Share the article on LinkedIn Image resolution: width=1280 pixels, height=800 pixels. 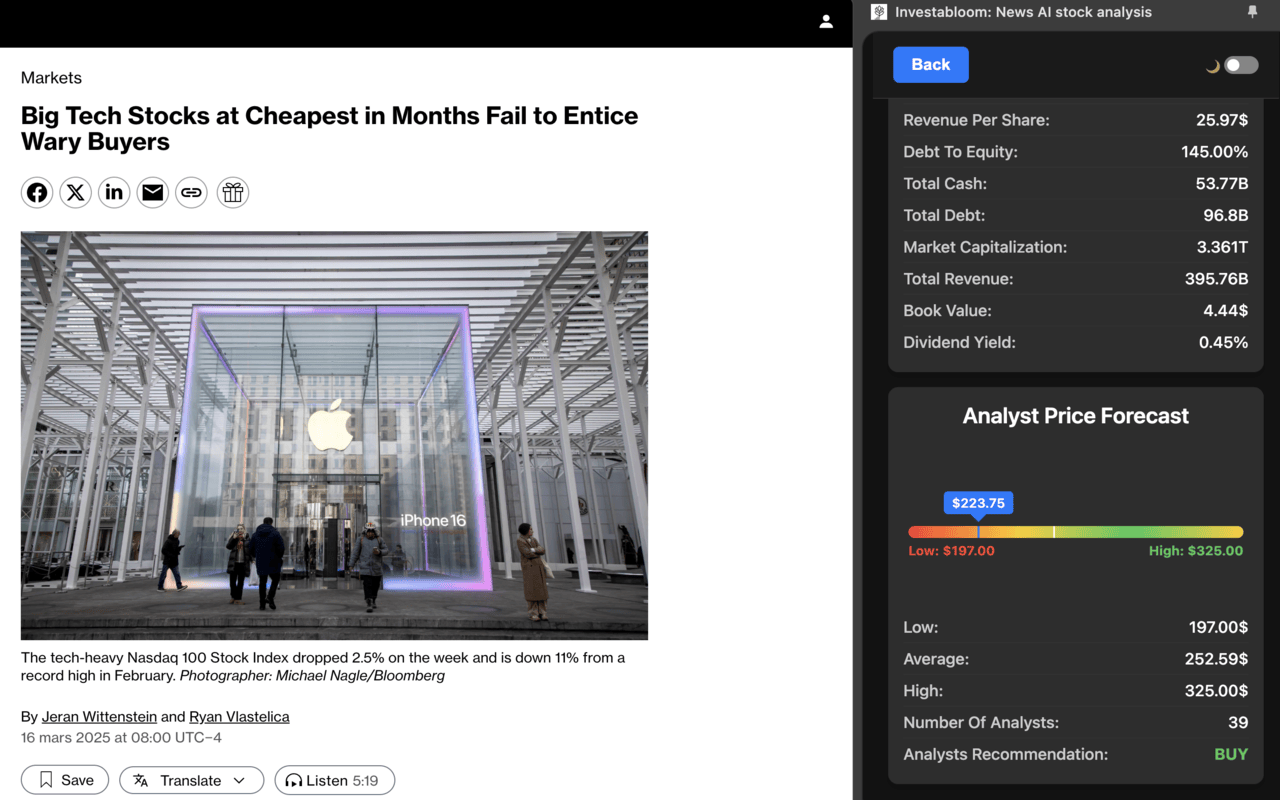[x=114, y=193]
